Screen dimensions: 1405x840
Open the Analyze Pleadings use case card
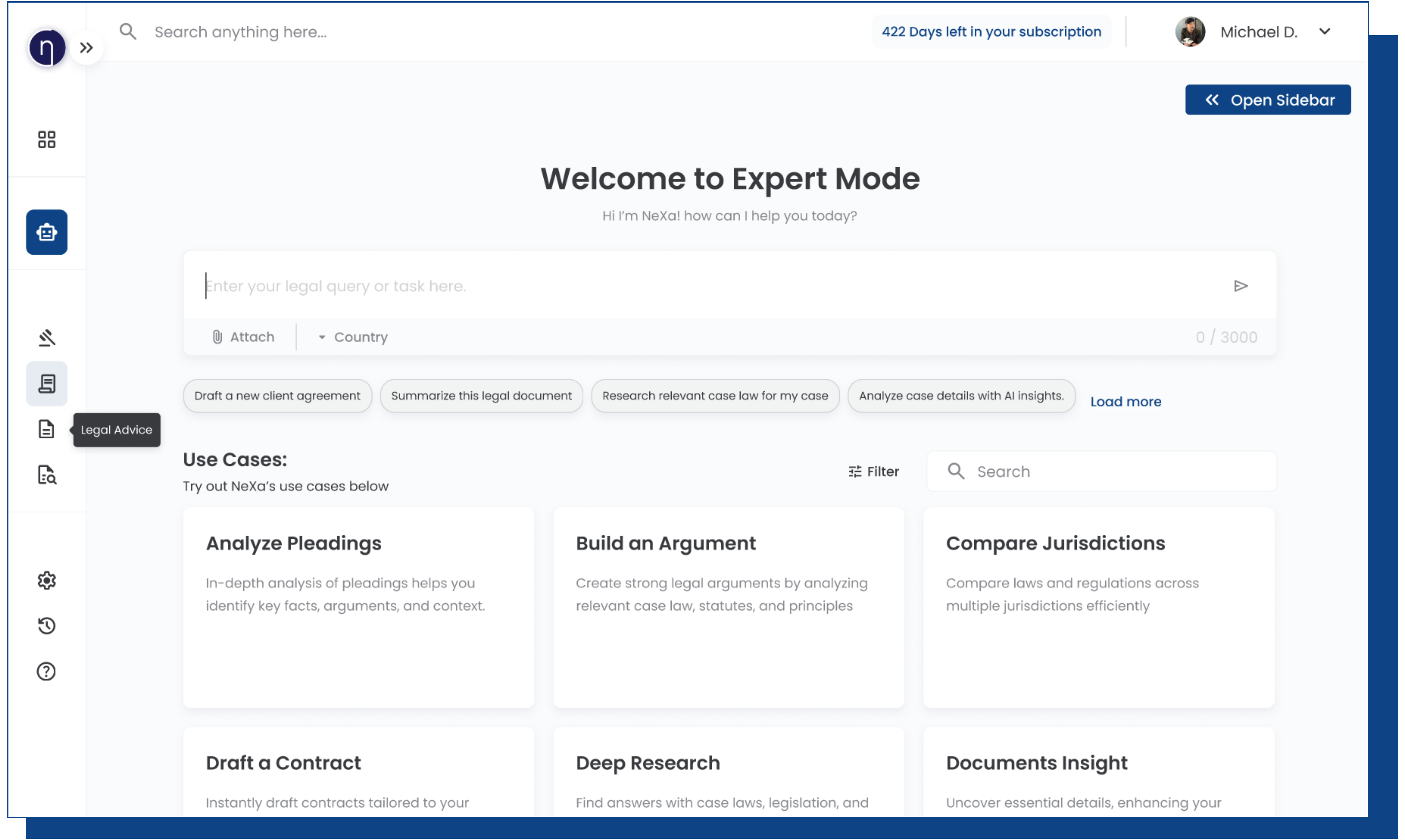(x=359, y=608)
